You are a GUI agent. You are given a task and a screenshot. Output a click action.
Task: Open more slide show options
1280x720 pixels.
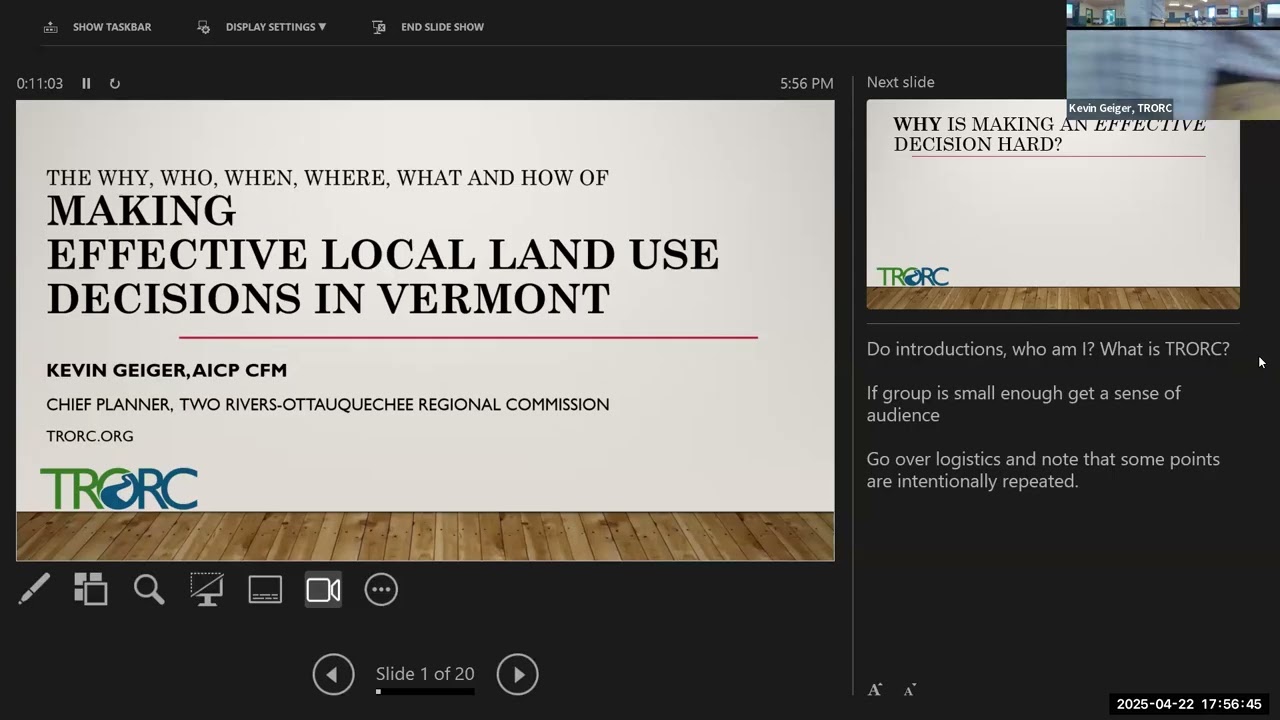[x=381, y=590]
